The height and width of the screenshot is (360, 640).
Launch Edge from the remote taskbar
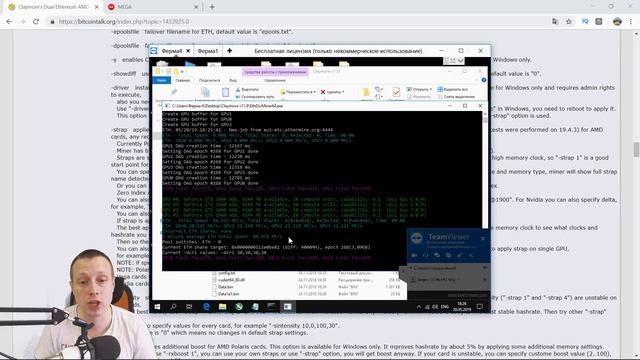pyautogui.click(x=206, y=307)
